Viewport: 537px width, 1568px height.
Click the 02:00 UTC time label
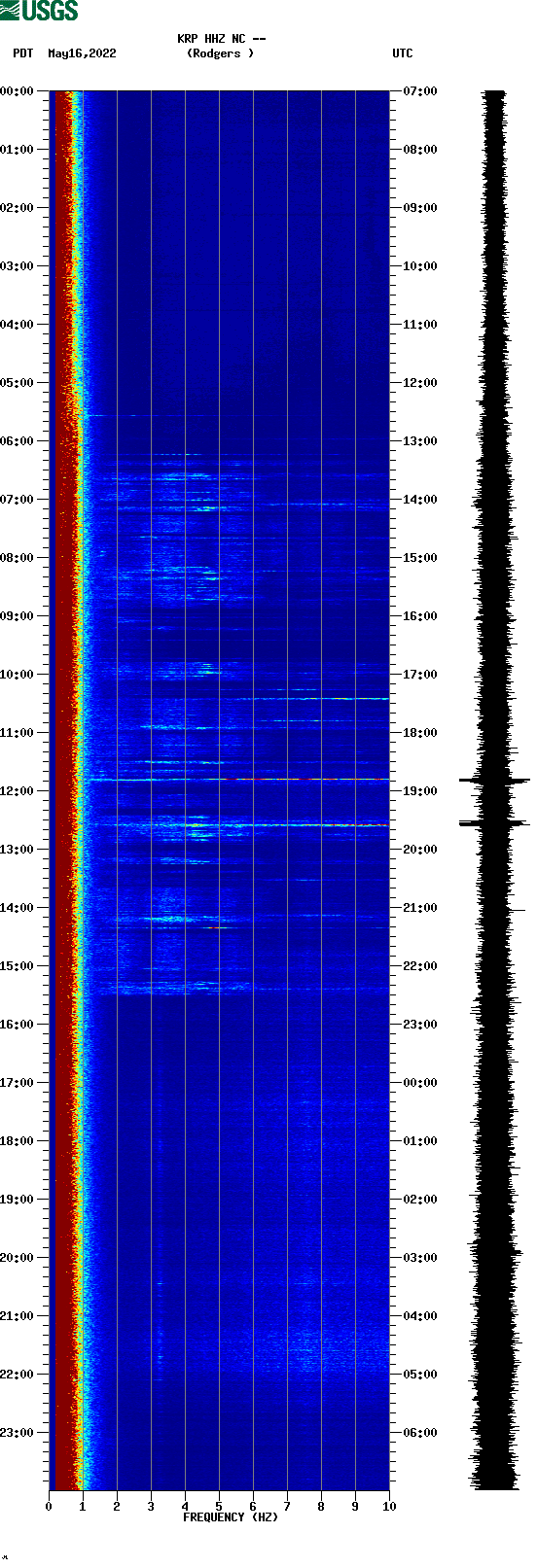tap(420, 1200)
